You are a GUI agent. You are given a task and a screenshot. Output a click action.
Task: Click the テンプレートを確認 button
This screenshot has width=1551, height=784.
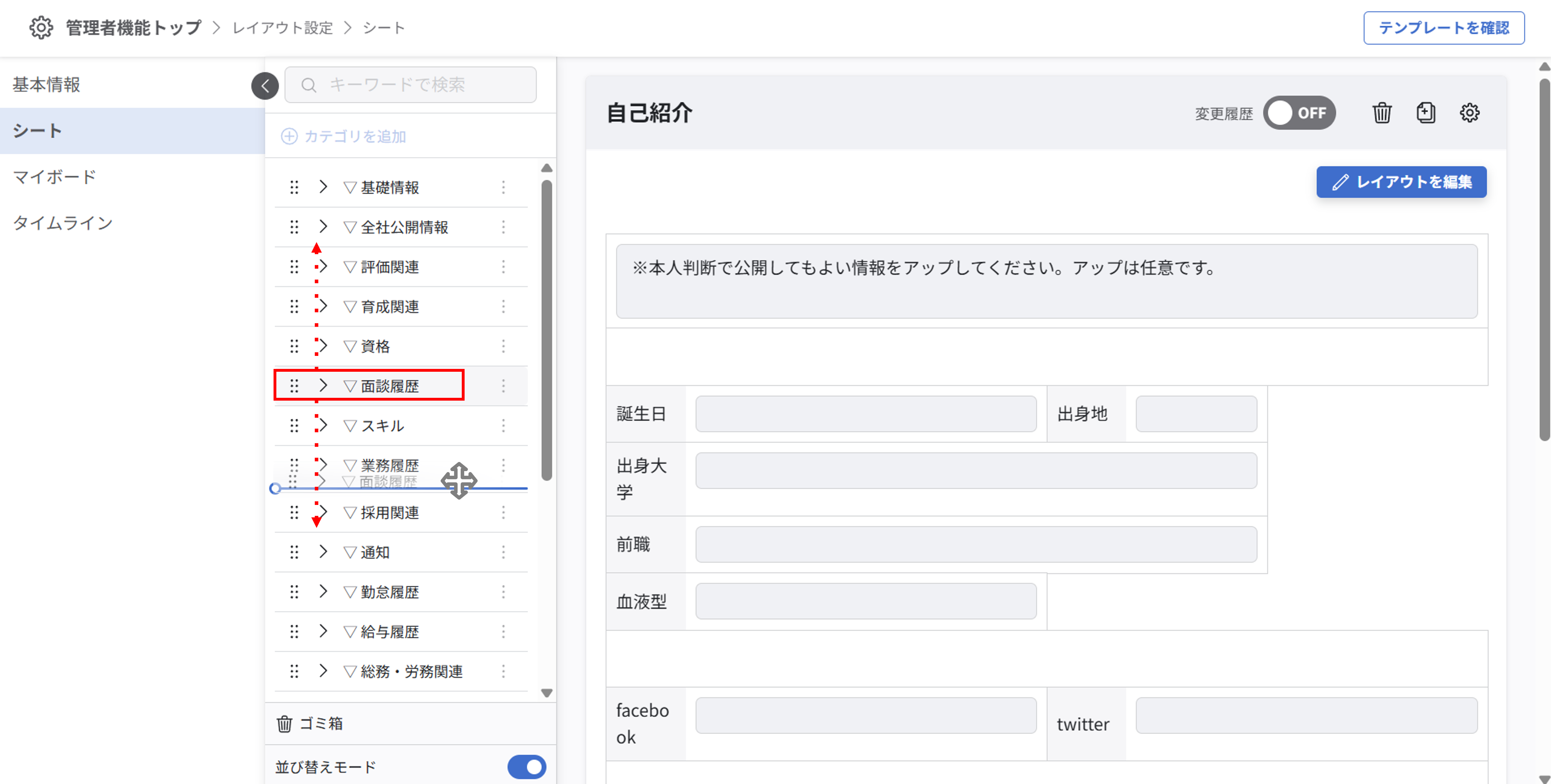[1443, 28]
